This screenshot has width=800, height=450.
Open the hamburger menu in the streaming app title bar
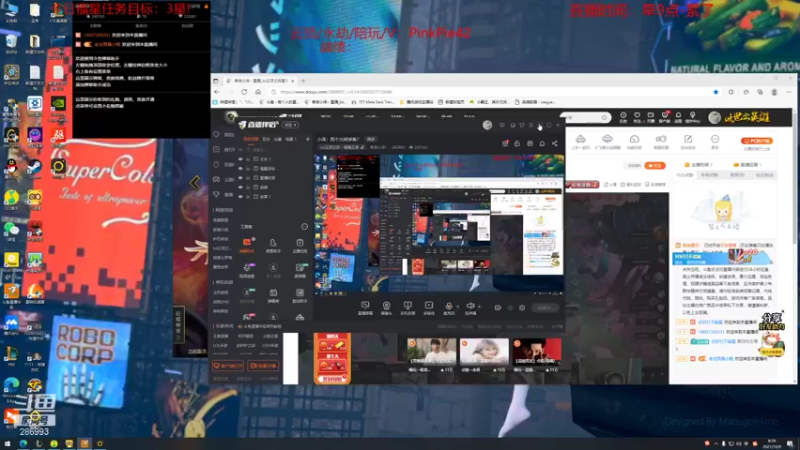pyautogui.click(x=531, y=125)
